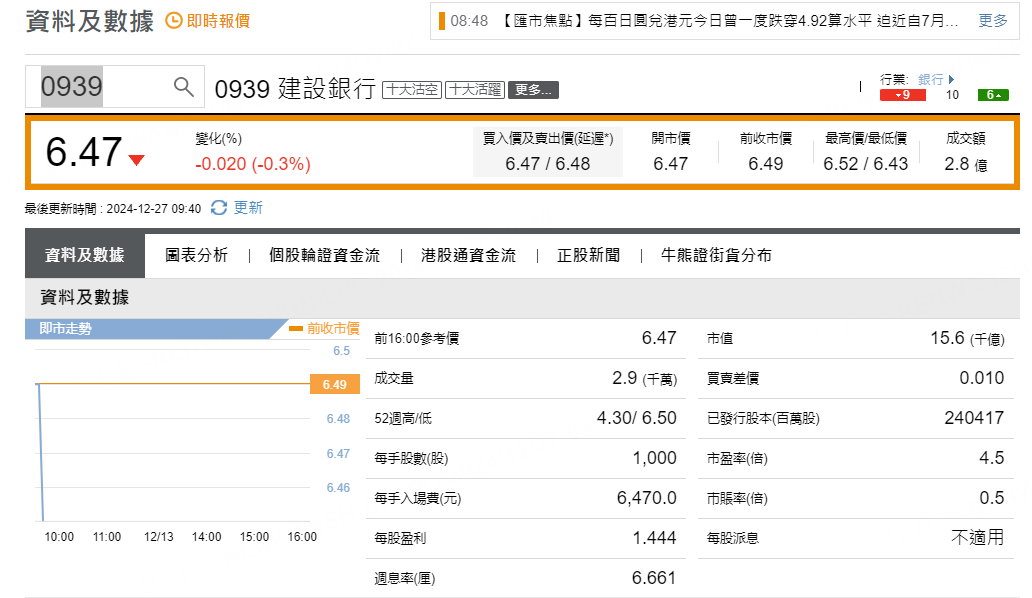Expand the 更多... tags button

pyautogui.click(x=533, y=89)
